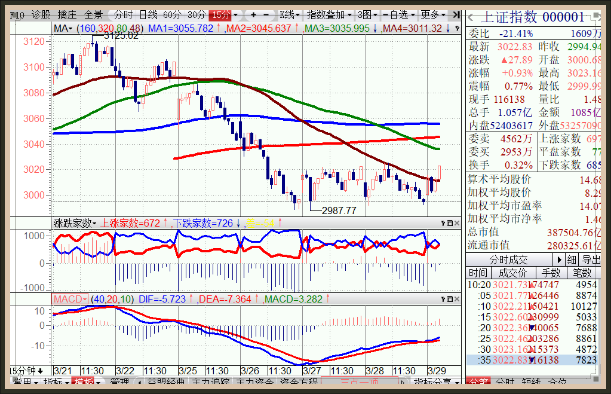The width and height of the screenshot is (611, 394).
Task: Click the 3/29 date marker on time axis
Action: [437, 371]
